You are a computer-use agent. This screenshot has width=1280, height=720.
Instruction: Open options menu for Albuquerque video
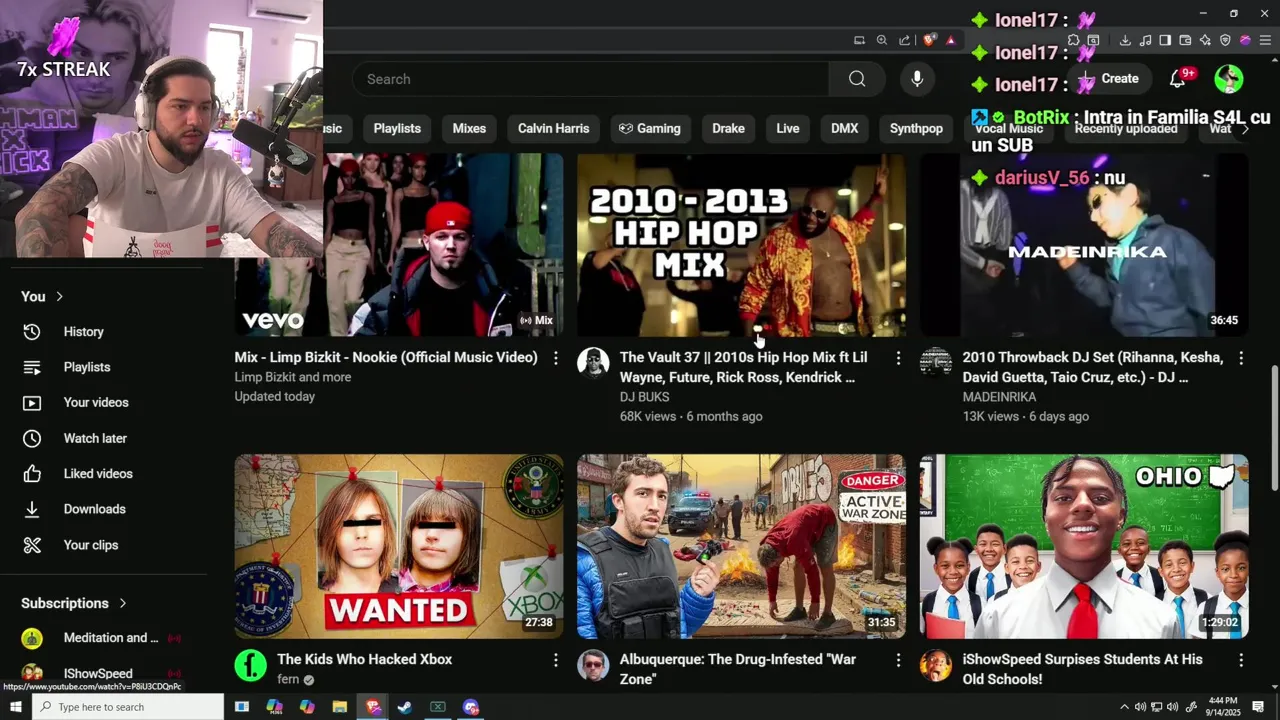(898, 660)
